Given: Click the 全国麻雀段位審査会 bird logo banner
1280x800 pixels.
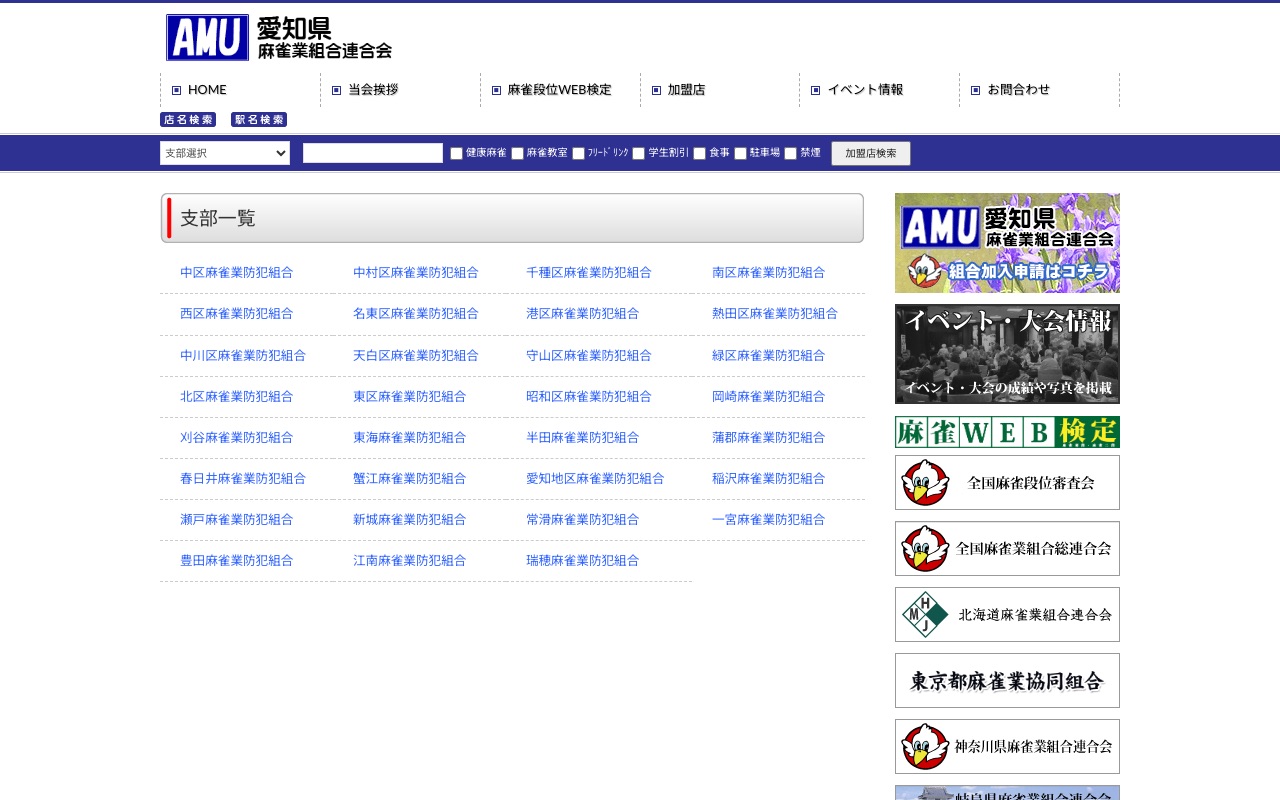Looking at the screenshot, I should click(x=1007, y=482).
